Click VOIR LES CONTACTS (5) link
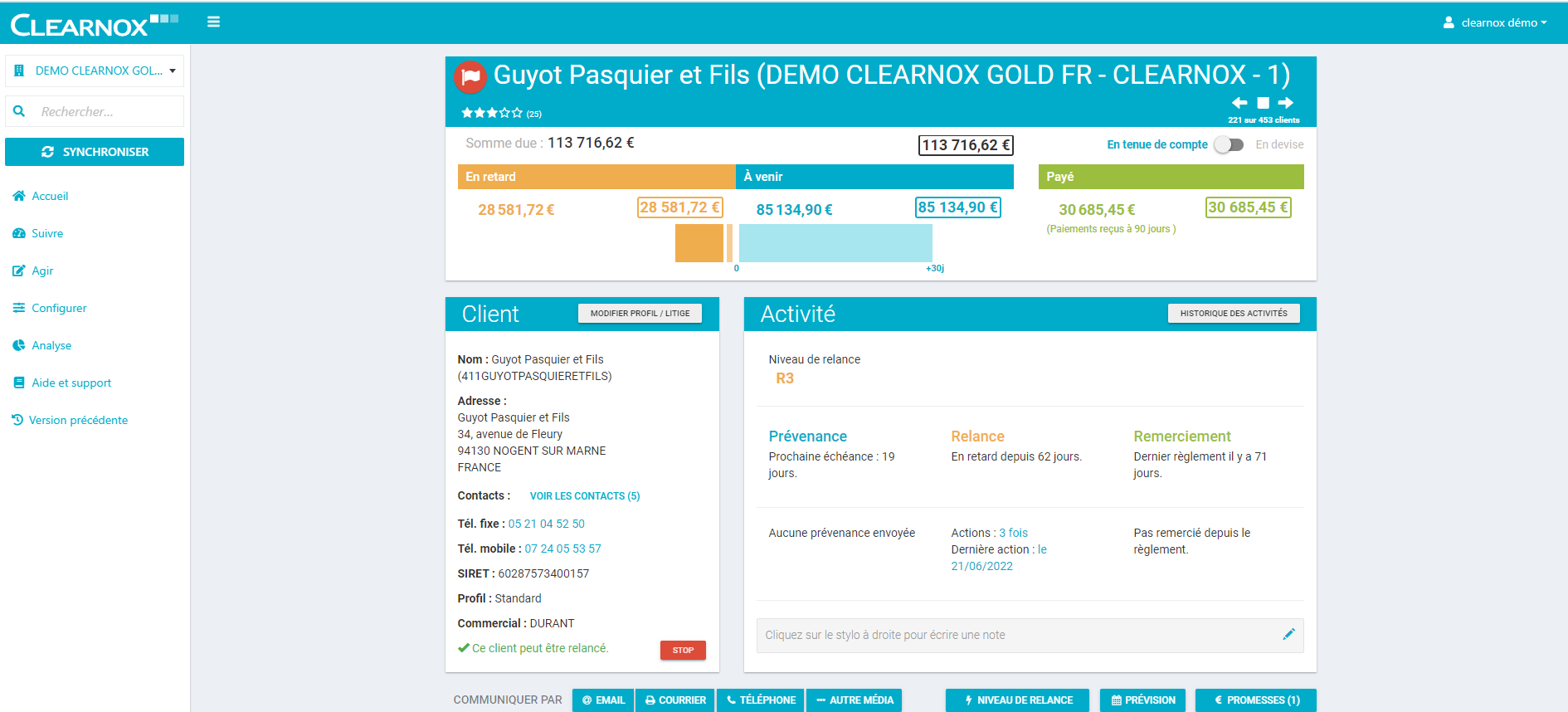 tap(585, 496)
